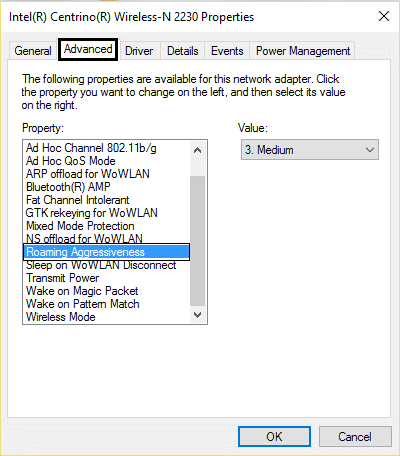Choose GTK rekeying for WoWLAN entry

[92, 213]
